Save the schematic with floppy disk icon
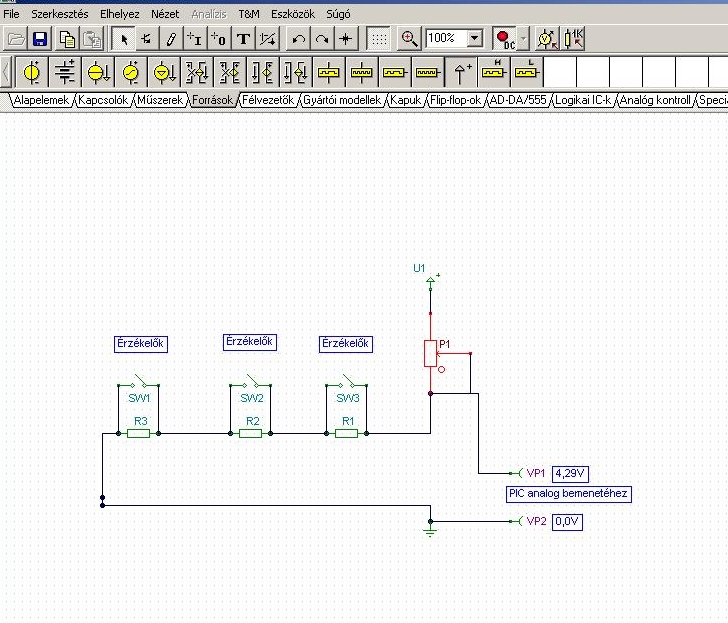This screenshot has width=728, height=623. click(40, 39)
